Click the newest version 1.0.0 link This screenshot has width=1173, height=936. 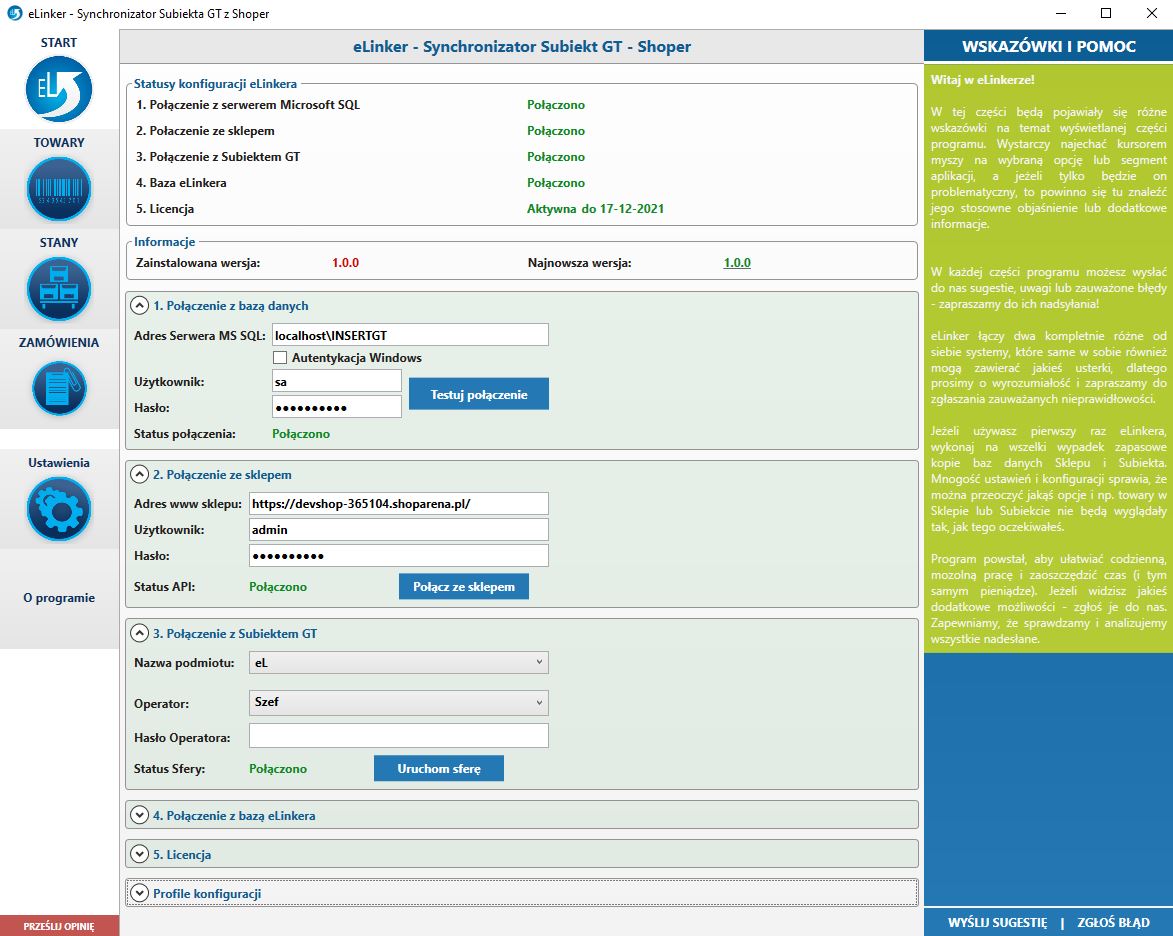pos(736,263)
